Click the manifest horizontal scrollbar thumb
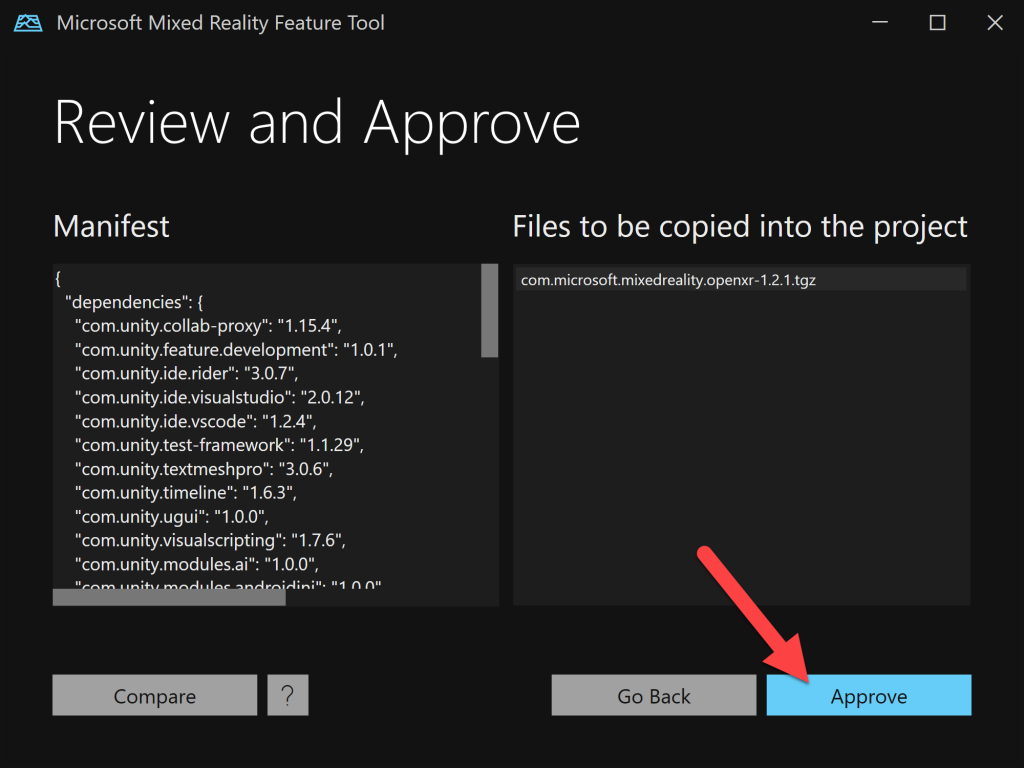The image size is (1024, 768). tap(169, 597)
